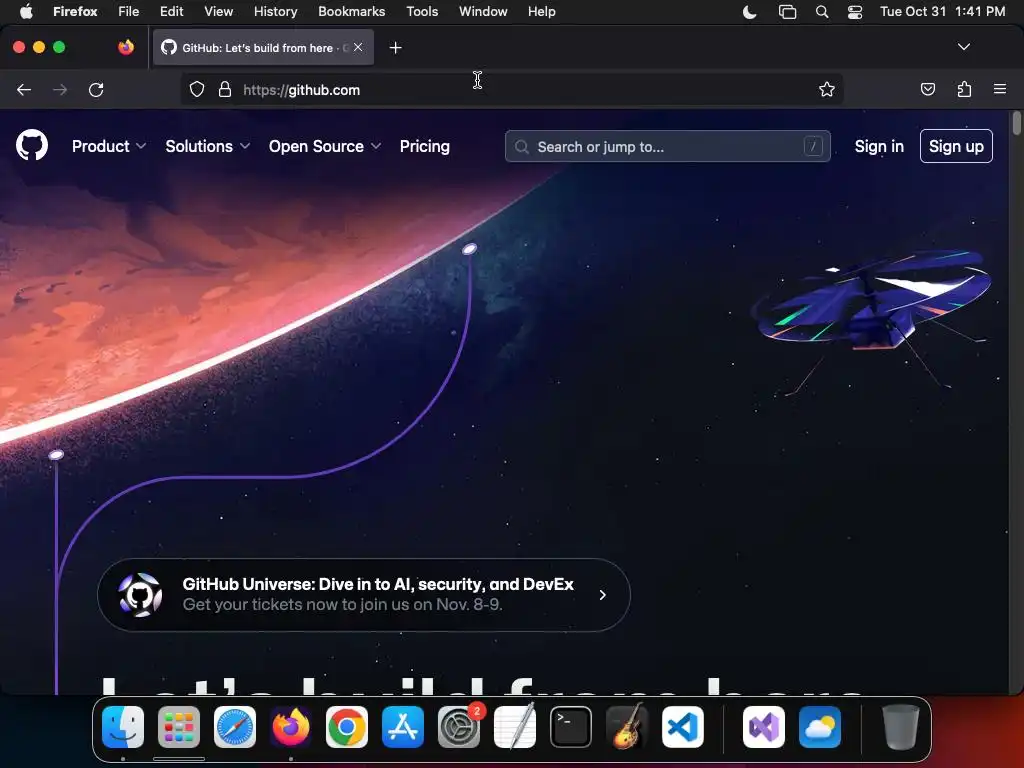Launch Safari from the Dock
This screenshot has height=768, width=1024.
point(235,727)
